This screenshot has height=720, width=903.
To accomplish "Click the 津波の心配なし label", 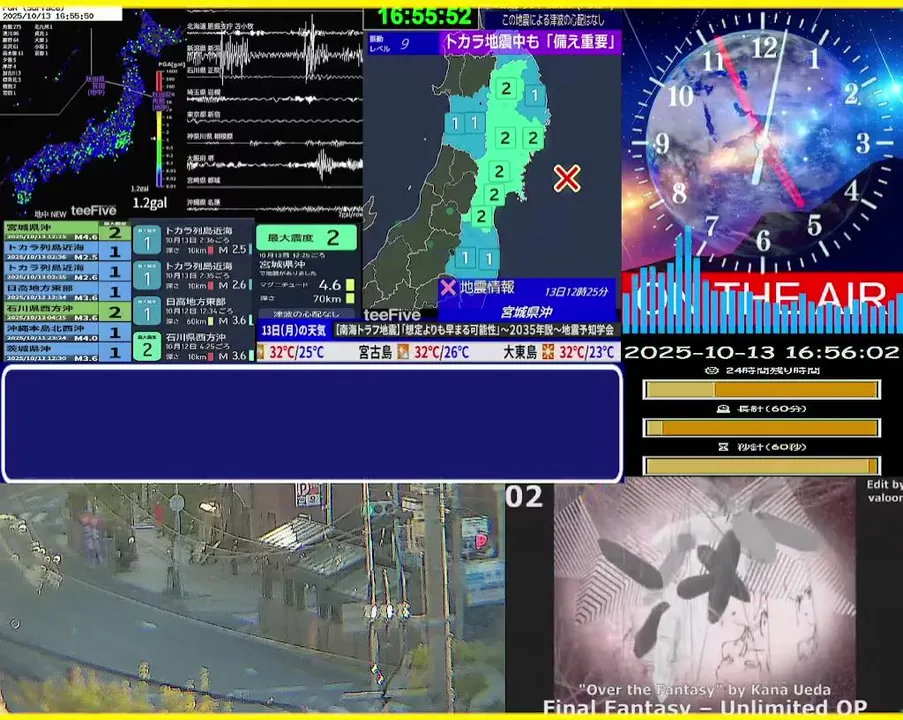I will pyautogui.click(x=306, y=314).
